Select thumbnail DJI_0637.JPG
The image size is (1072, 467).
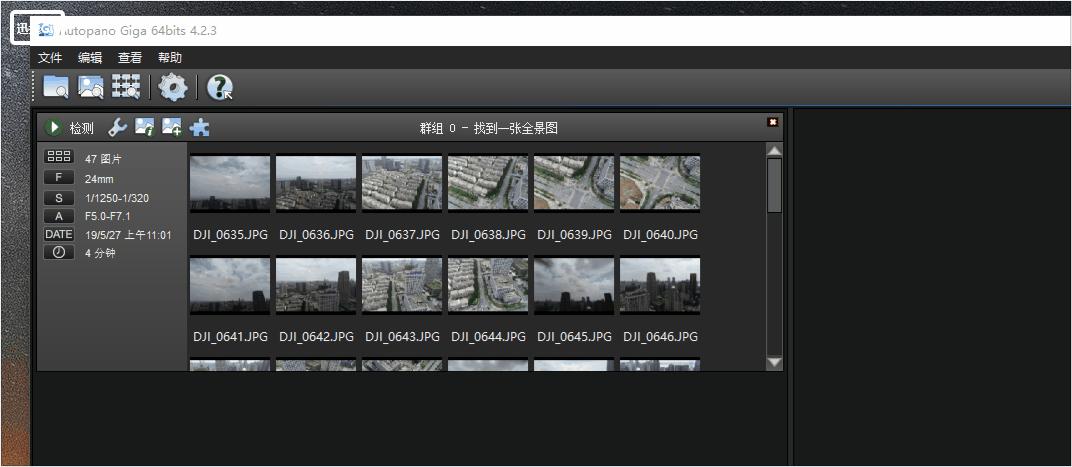coord(402,183)
